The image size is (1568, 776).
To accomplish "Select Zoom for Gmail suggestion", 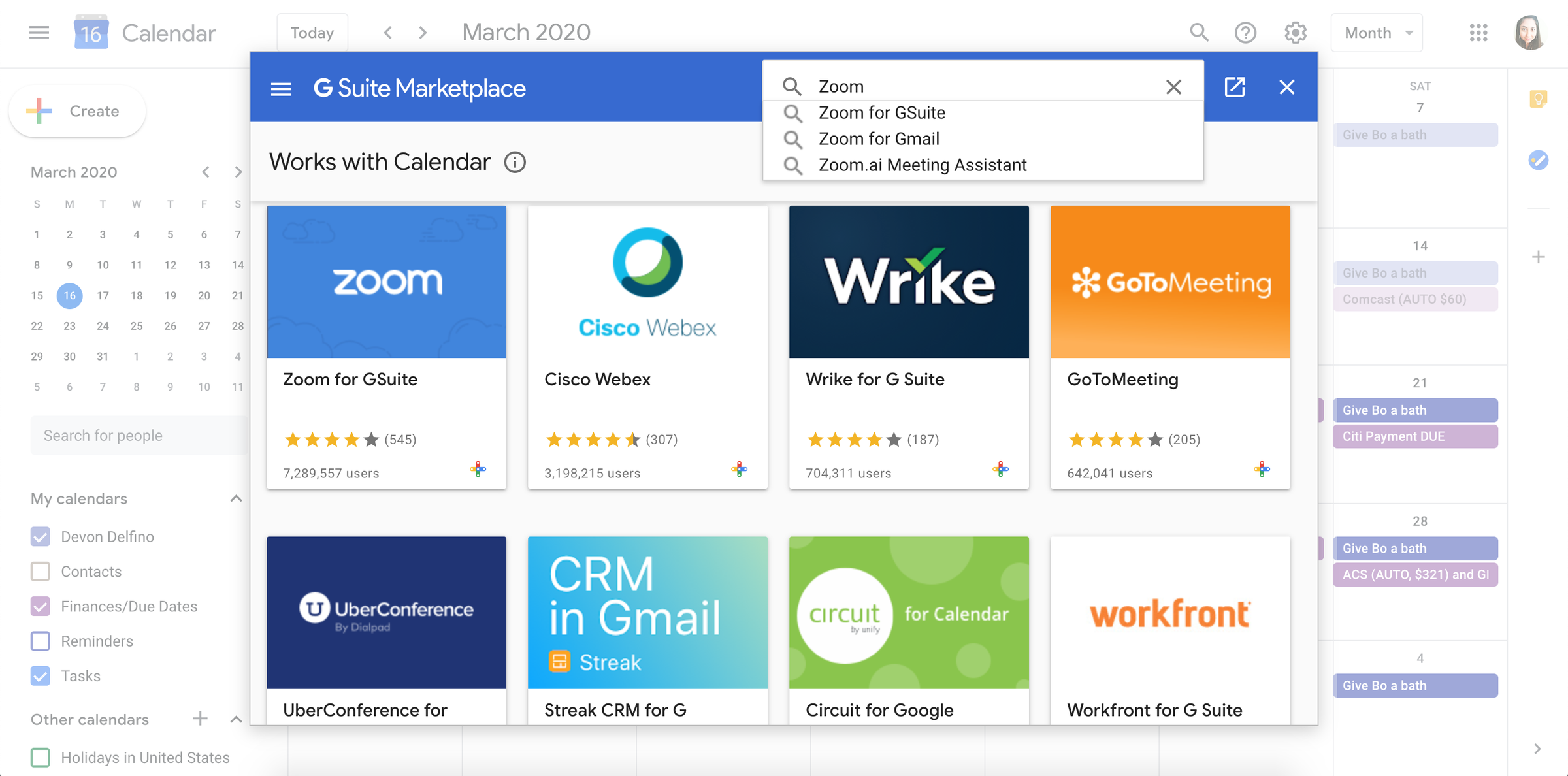I will [879, 139].
